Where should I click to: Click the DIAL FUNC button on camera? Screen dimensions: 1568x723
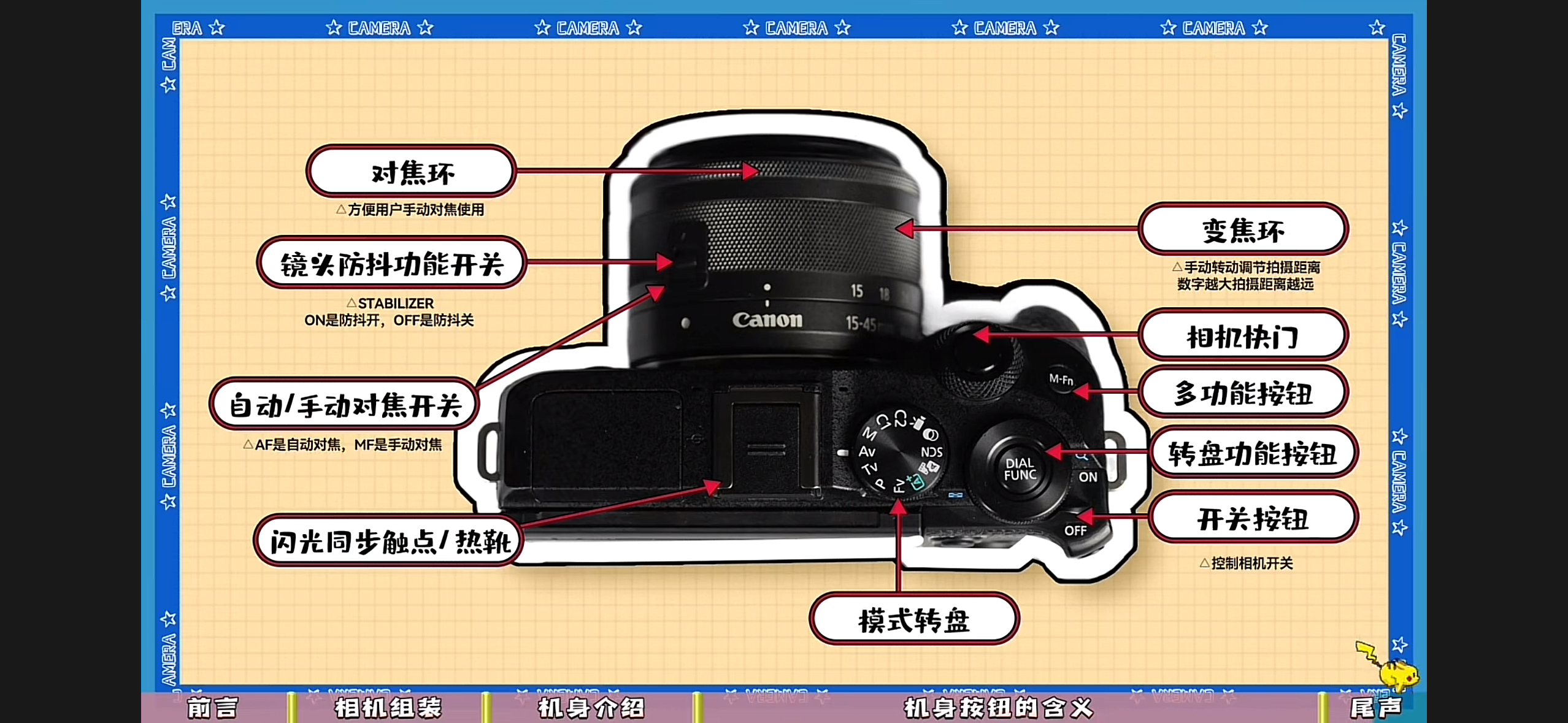click(x=1020, y=469)
